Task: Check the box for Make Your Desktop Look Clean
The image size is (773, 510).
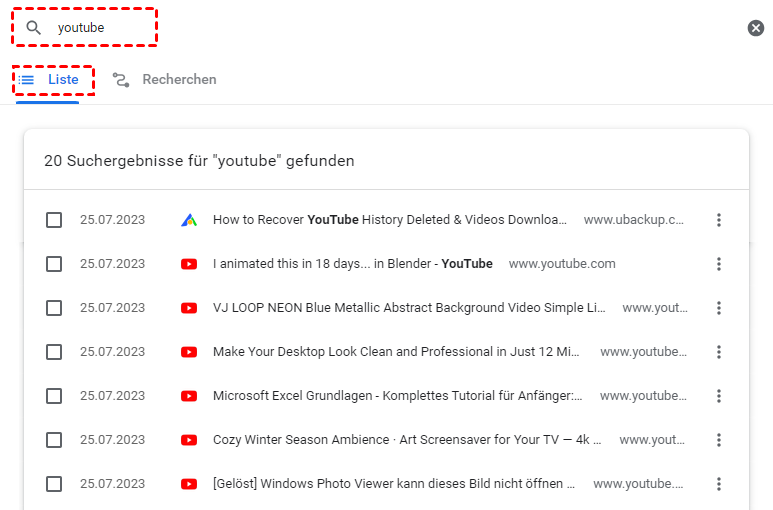Action: click(54, 352)
